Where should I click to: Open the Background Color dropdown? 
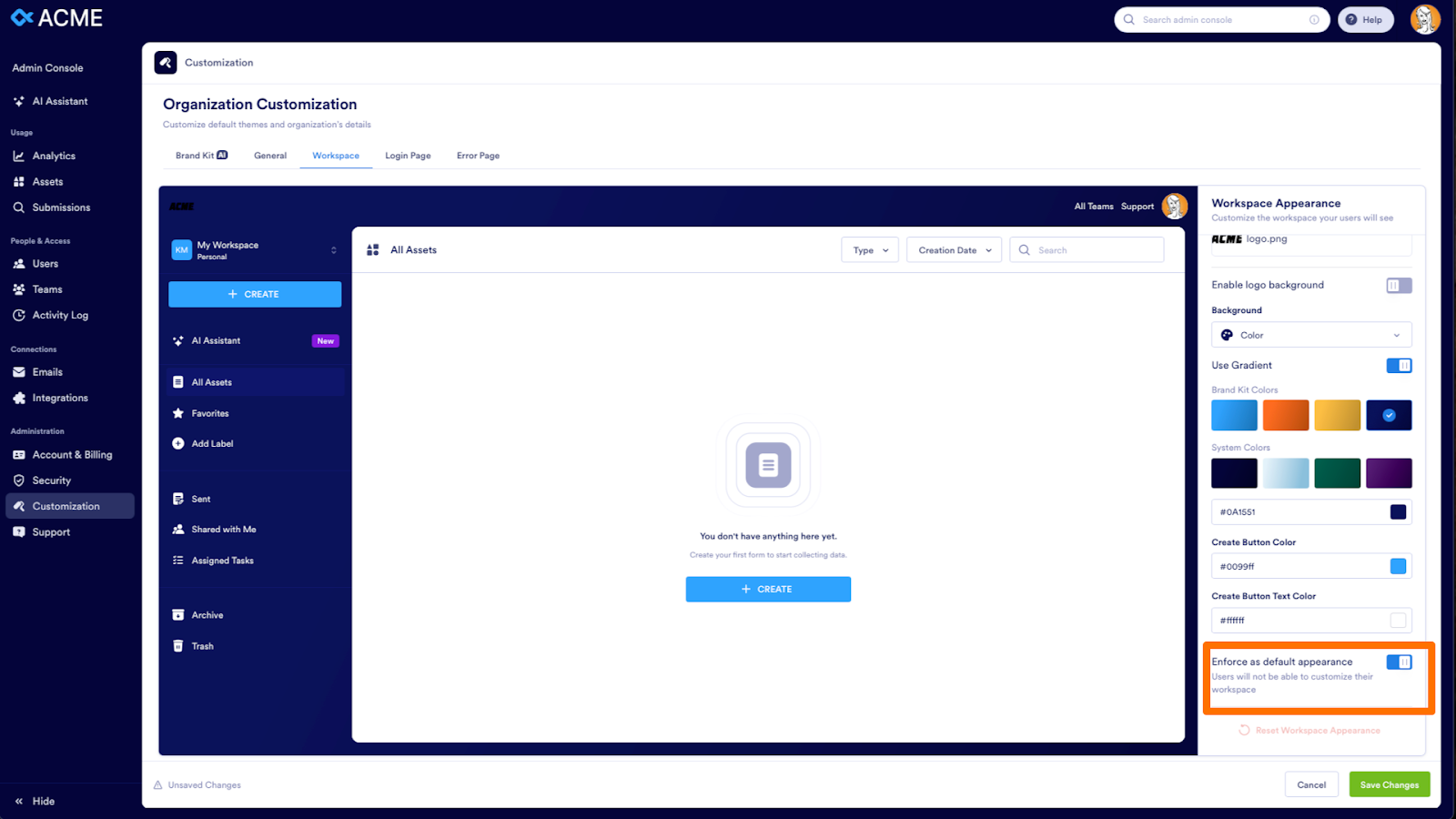1310,334
